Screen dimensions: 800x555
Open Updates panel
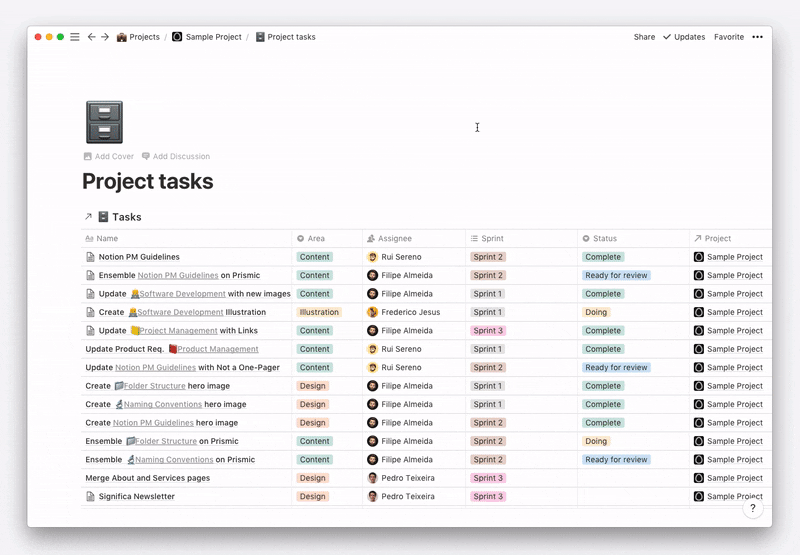(x=684, y=37)
